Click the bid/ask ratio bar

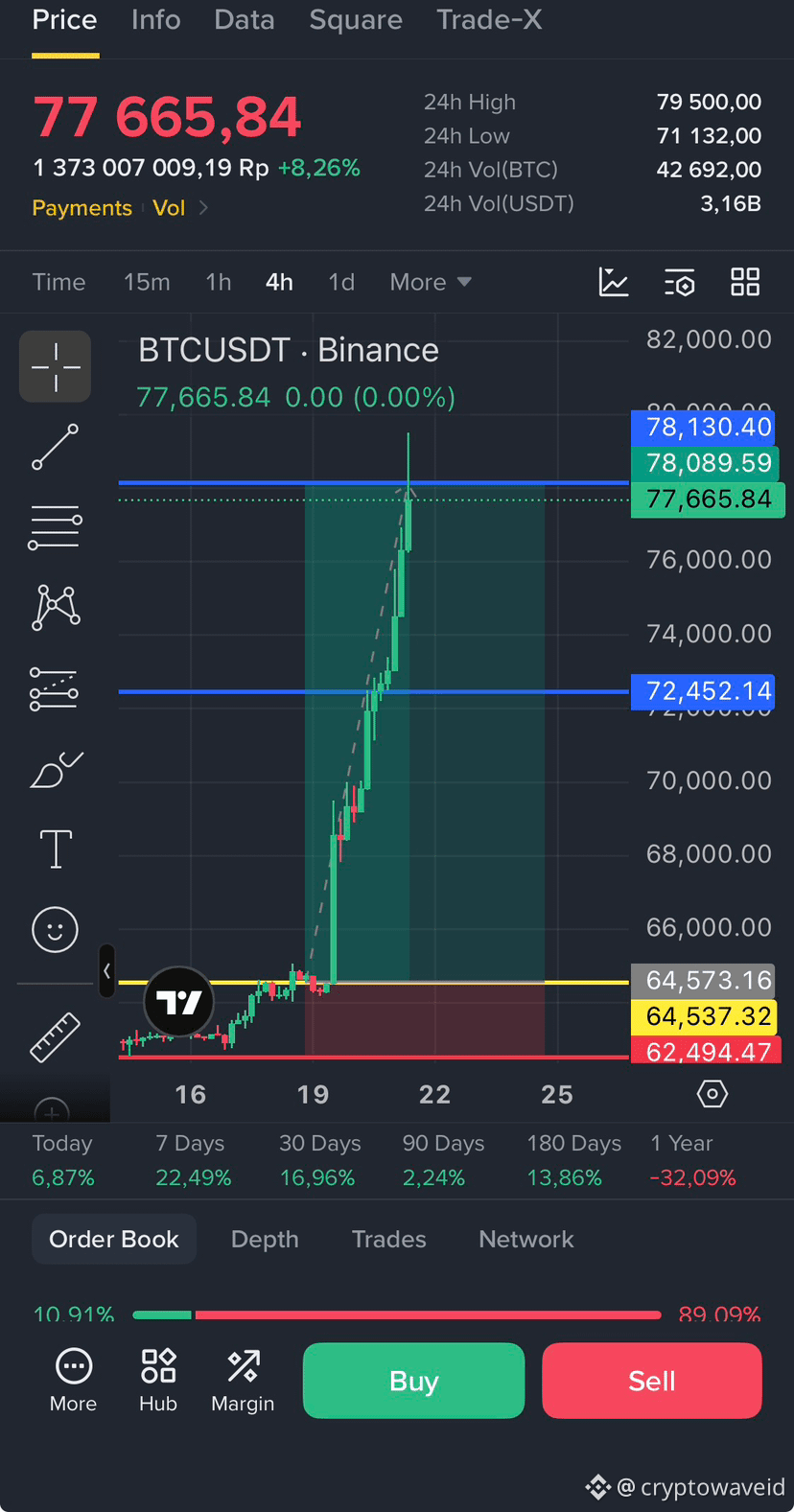point(397,1314)
